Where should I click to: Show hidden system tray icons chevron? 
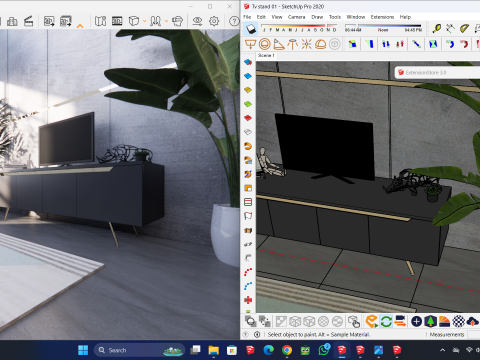click(443, 350)
